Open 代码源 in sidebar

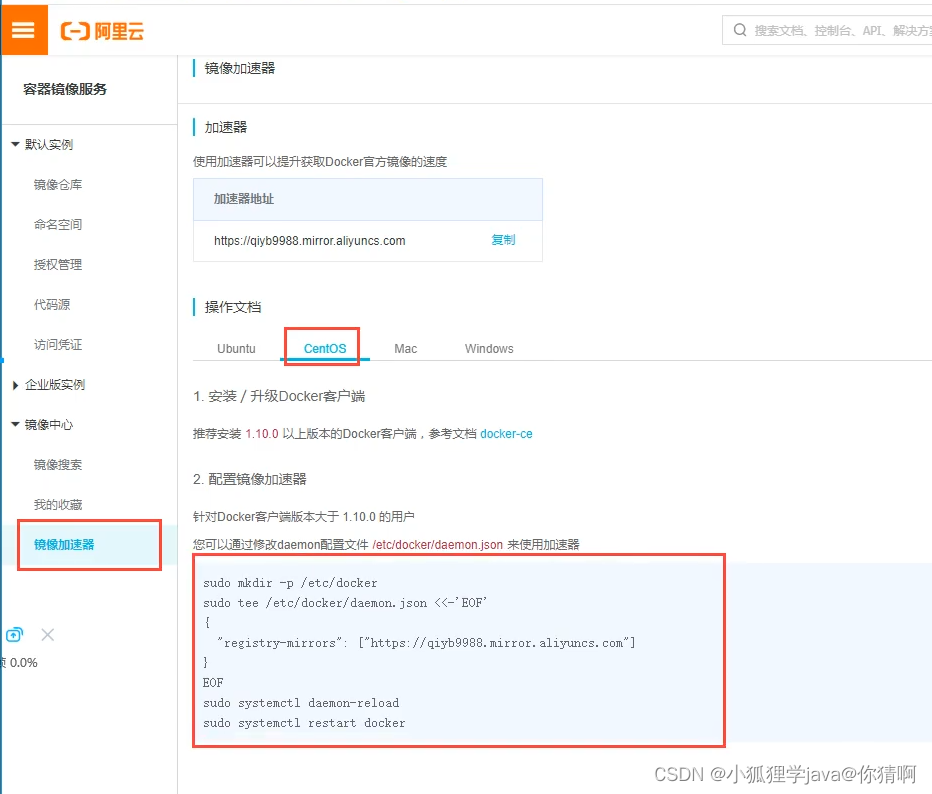(52, 305)
